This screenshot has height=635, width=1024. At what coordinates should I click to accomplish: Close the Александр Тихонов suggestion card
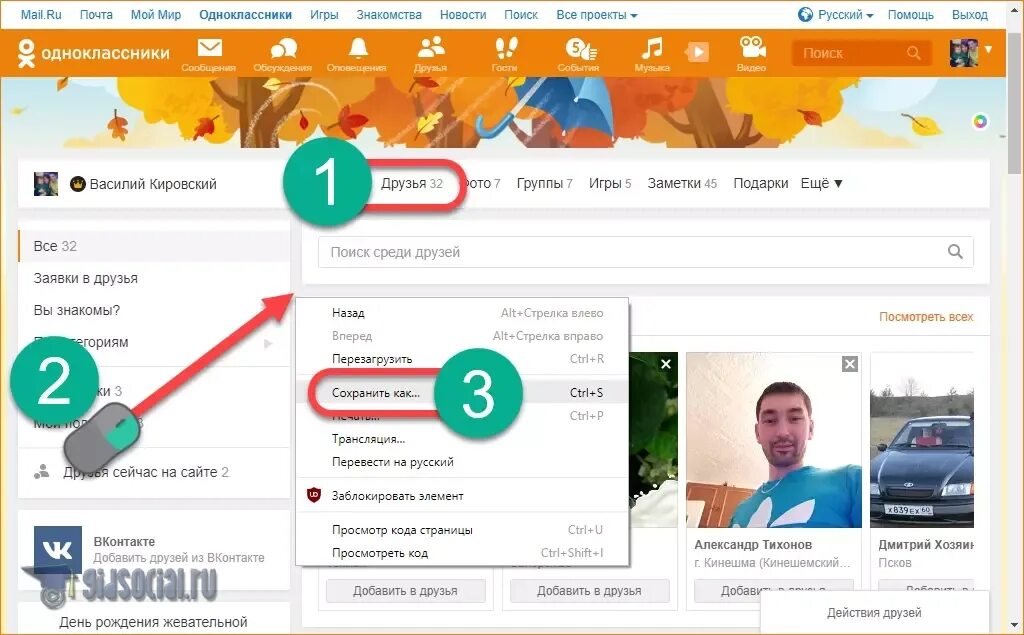pyautogui.click(x=850, y=364)
